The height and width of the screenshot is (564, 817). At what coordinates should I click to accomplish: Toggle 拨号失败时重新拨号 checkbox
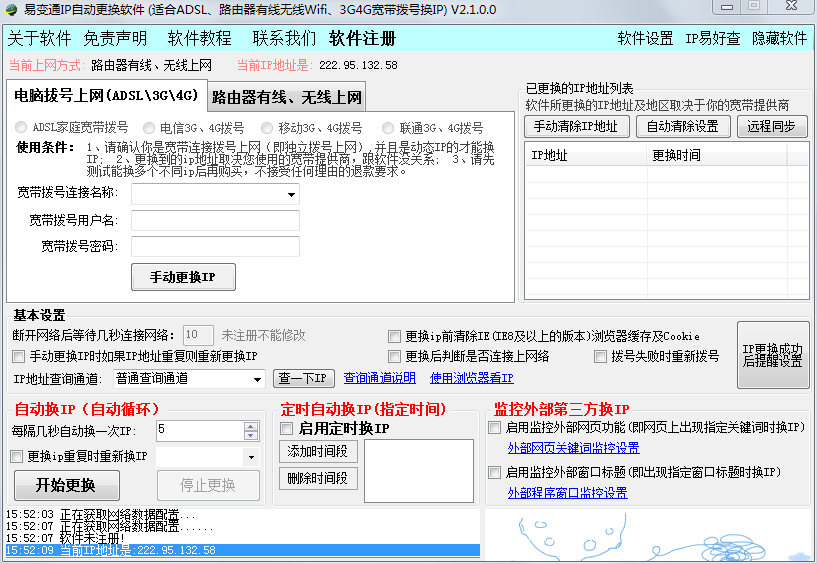coord(600,357)
